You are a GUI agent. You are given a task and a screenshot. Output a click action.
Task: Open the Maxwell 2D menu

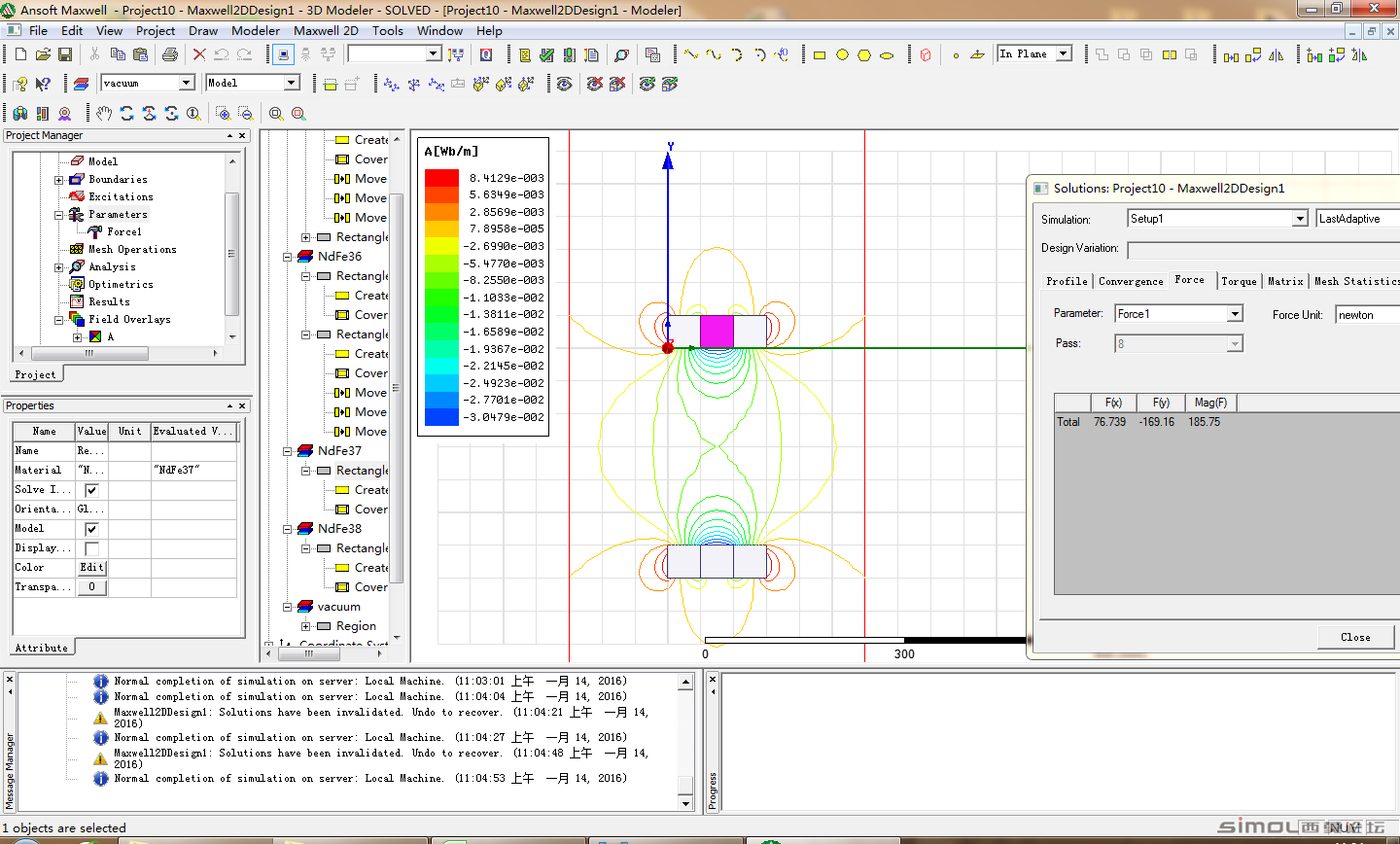click(326, 30)
